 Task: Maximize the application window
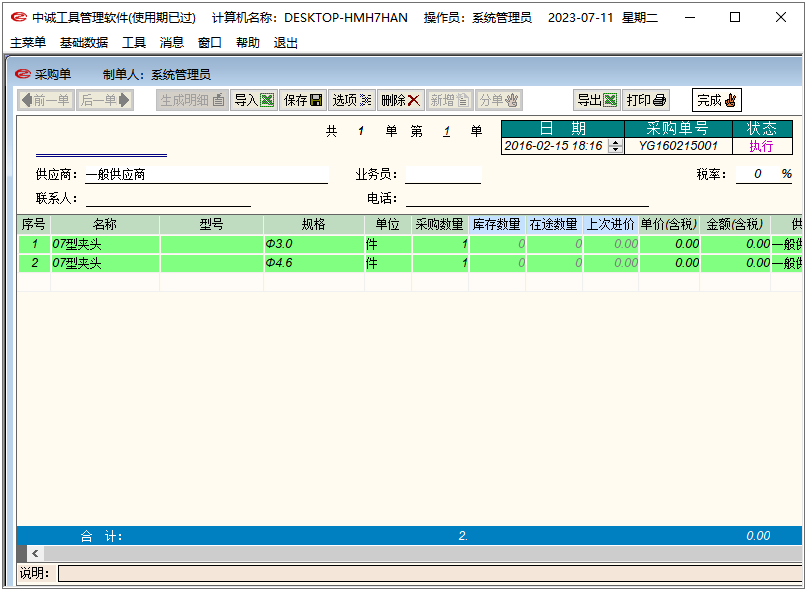pyautogui.click(x=735, y=18)
